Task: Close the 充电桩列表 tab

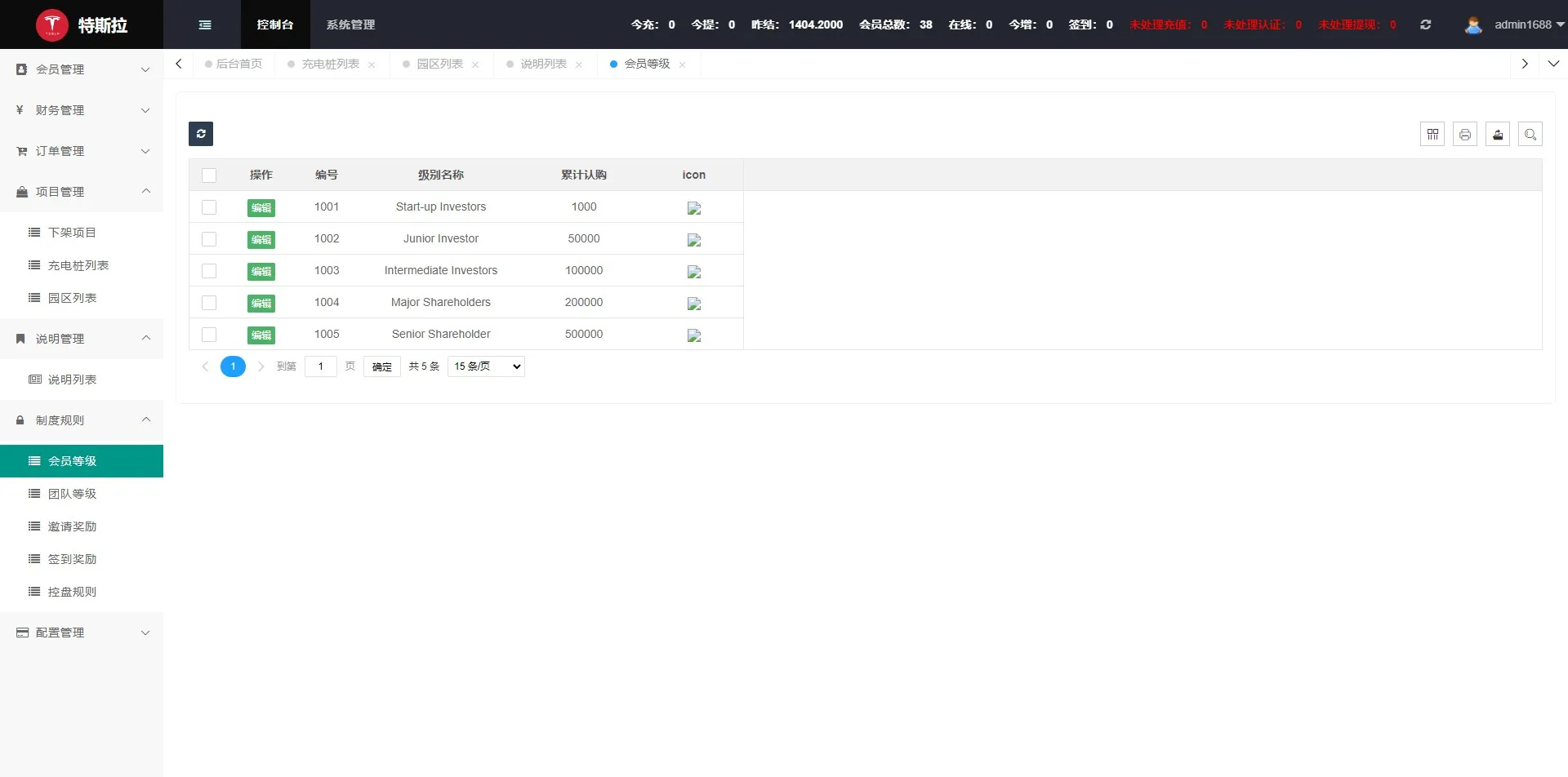Action: point(372,64)
